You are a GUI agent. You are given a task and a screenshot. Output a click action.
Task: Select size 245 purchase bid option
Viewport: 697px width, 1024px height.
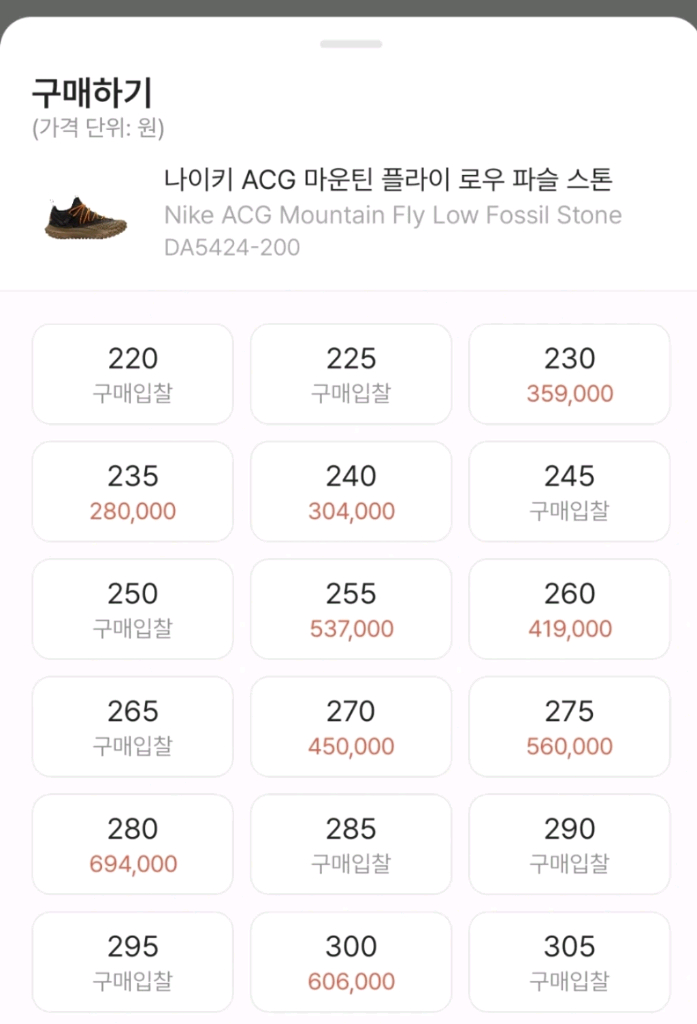[x=568, y=491]
